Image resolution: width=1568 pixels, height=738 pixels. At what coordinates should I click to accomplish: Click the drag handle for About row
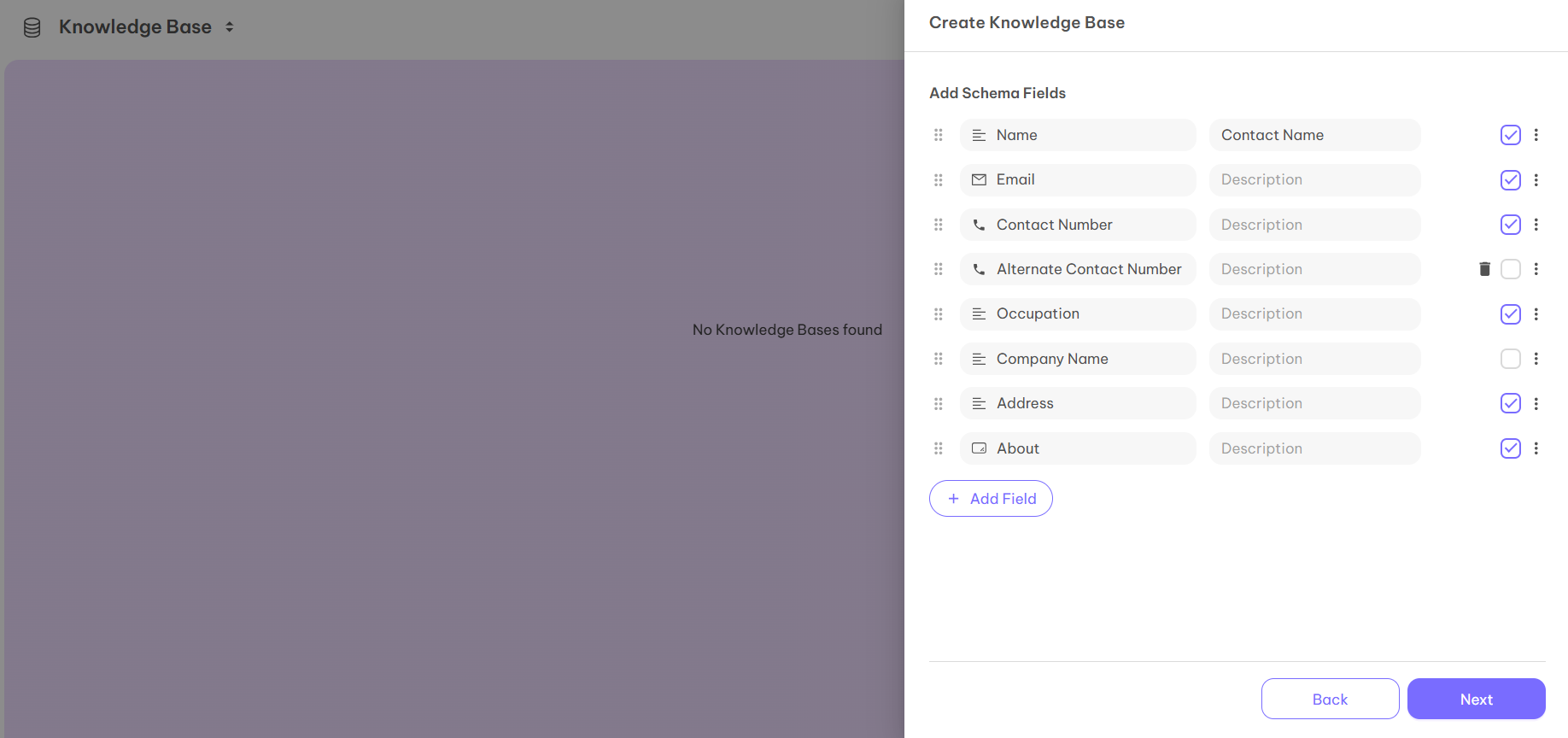939,448
